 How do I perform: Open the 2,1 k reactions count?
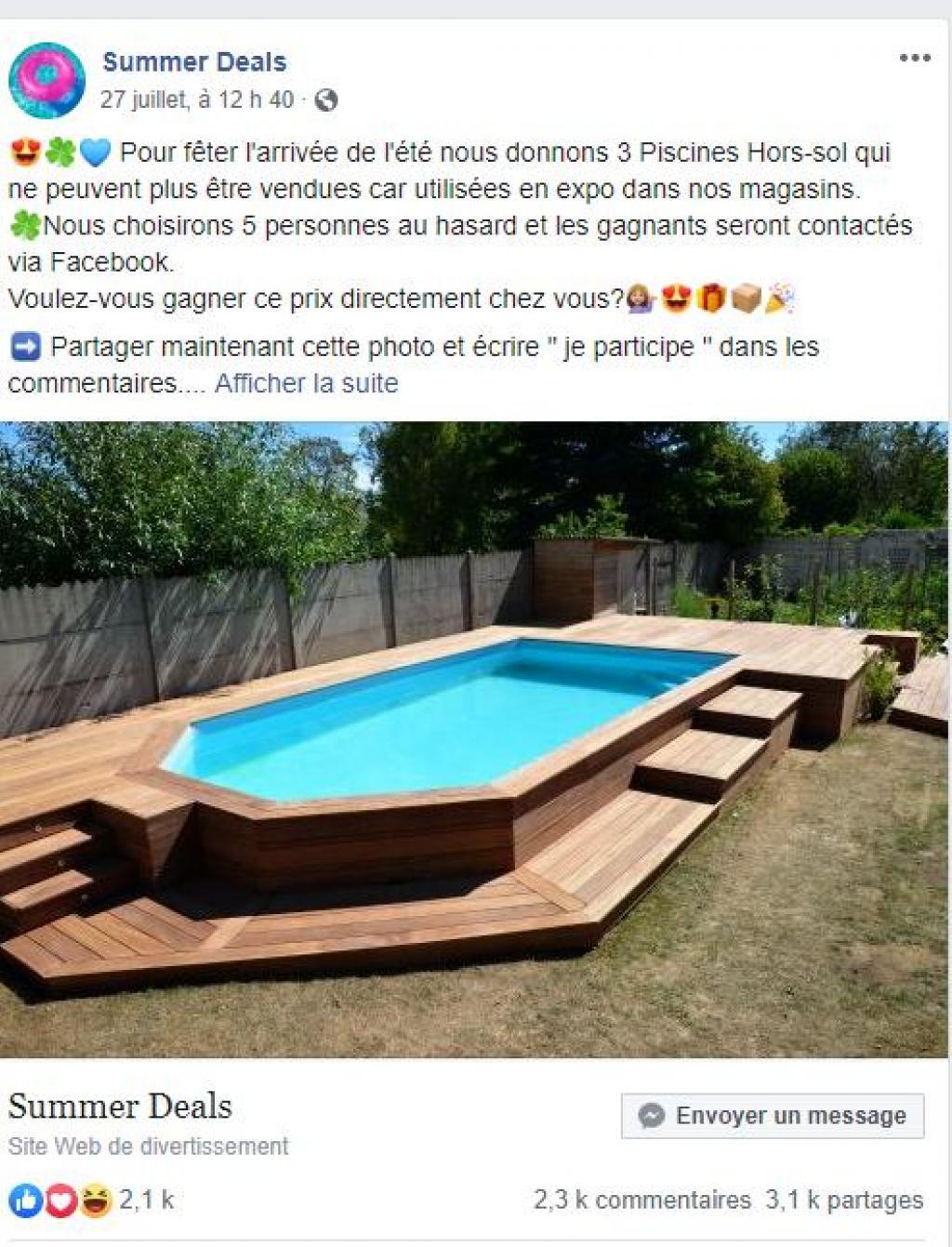point(147,1201)
